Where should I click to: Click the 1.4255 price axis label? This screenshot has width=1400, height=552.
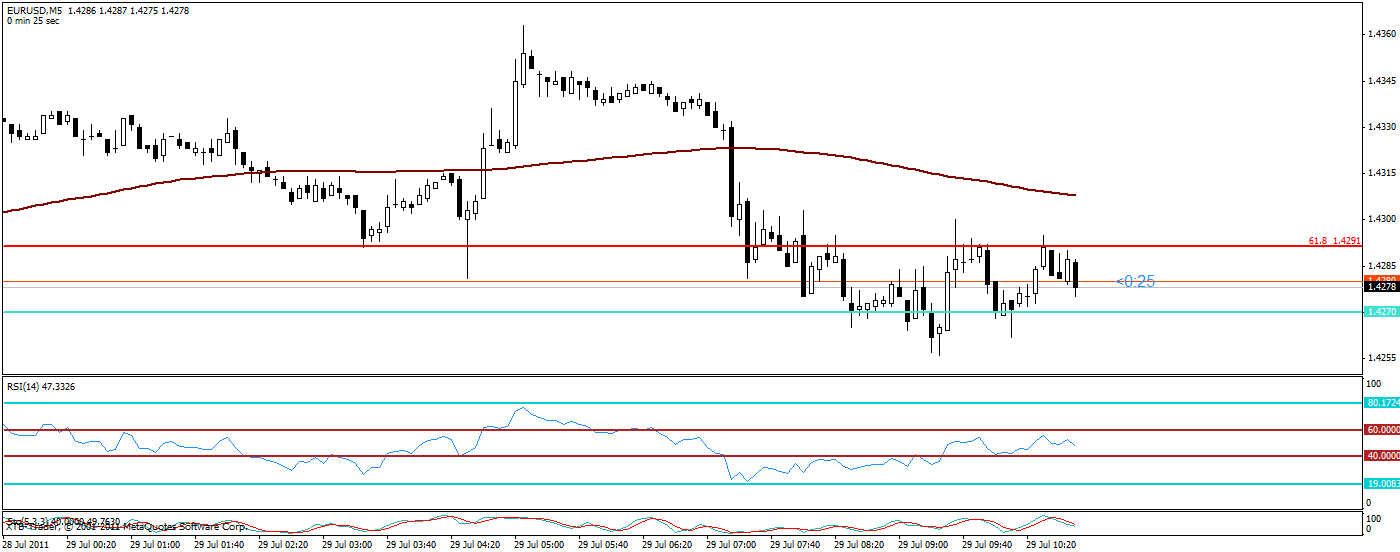(x=1381, y=357)
